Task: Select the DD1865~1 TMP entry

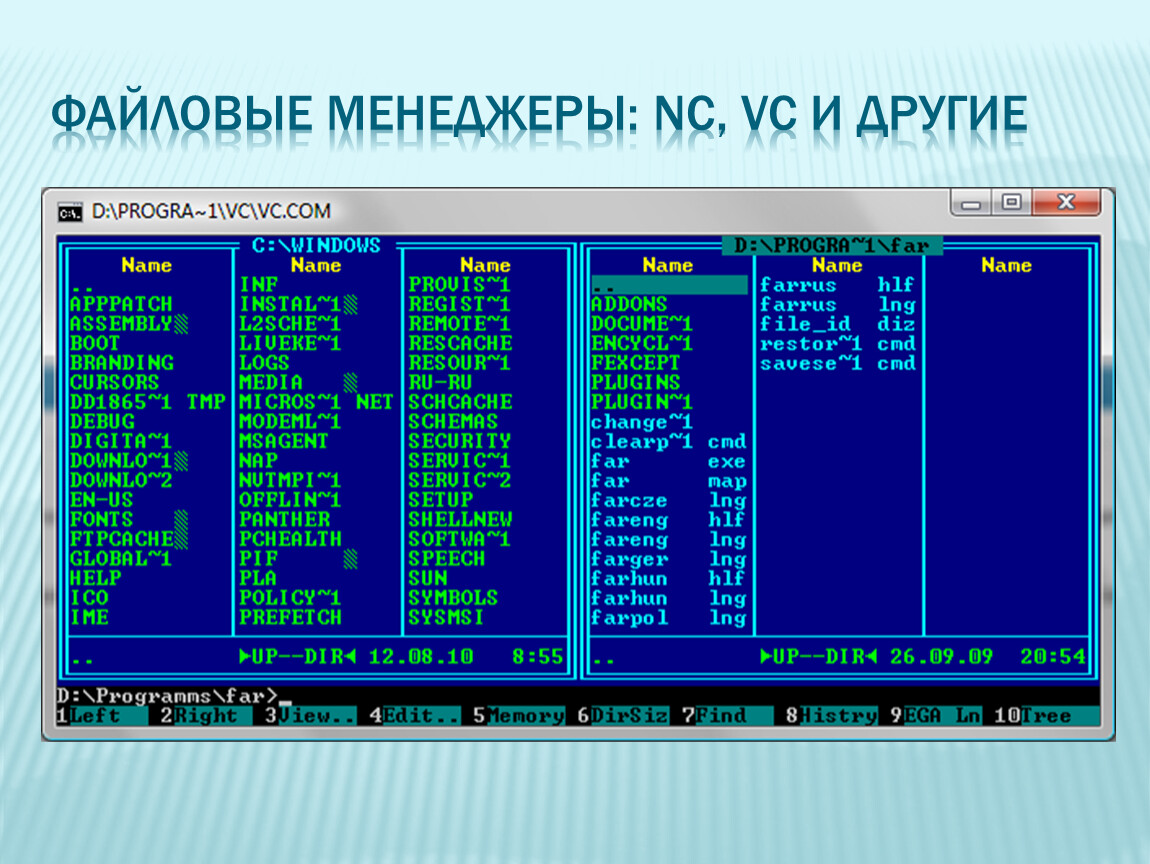Action: tap(147, 402)
